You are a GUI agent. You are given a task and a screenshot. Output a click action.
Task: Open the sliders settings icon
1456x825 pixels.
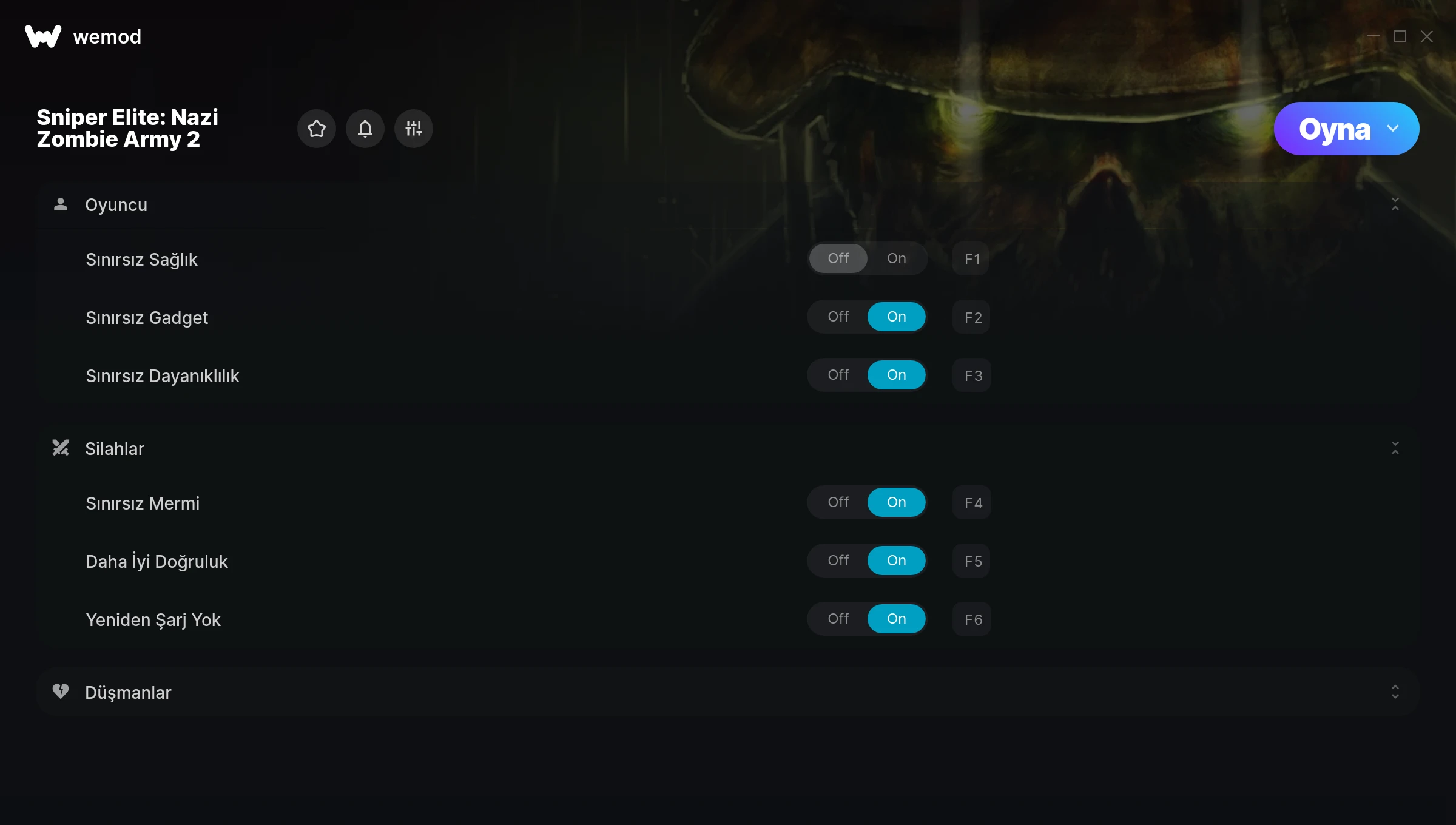point(414,129)
